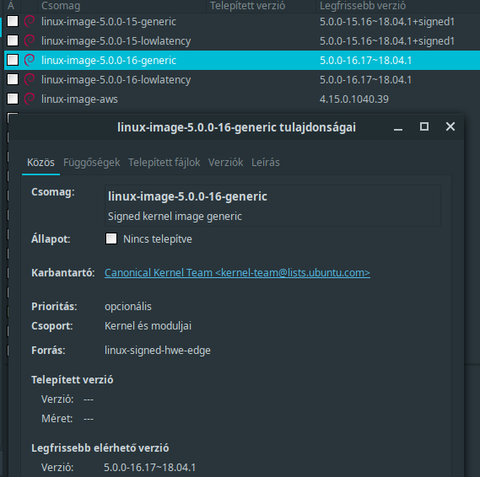The width and height of the screenshot is (480, 477).
Task: Show the Leírás tab
Action: pos(265,162)
